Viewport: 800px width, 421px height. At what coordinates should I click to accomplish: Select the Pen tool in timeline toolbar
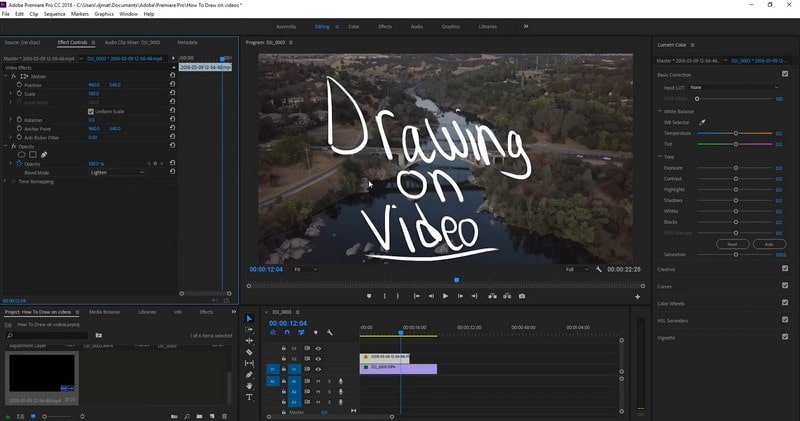pyautogui.click(x=249, y=375)
